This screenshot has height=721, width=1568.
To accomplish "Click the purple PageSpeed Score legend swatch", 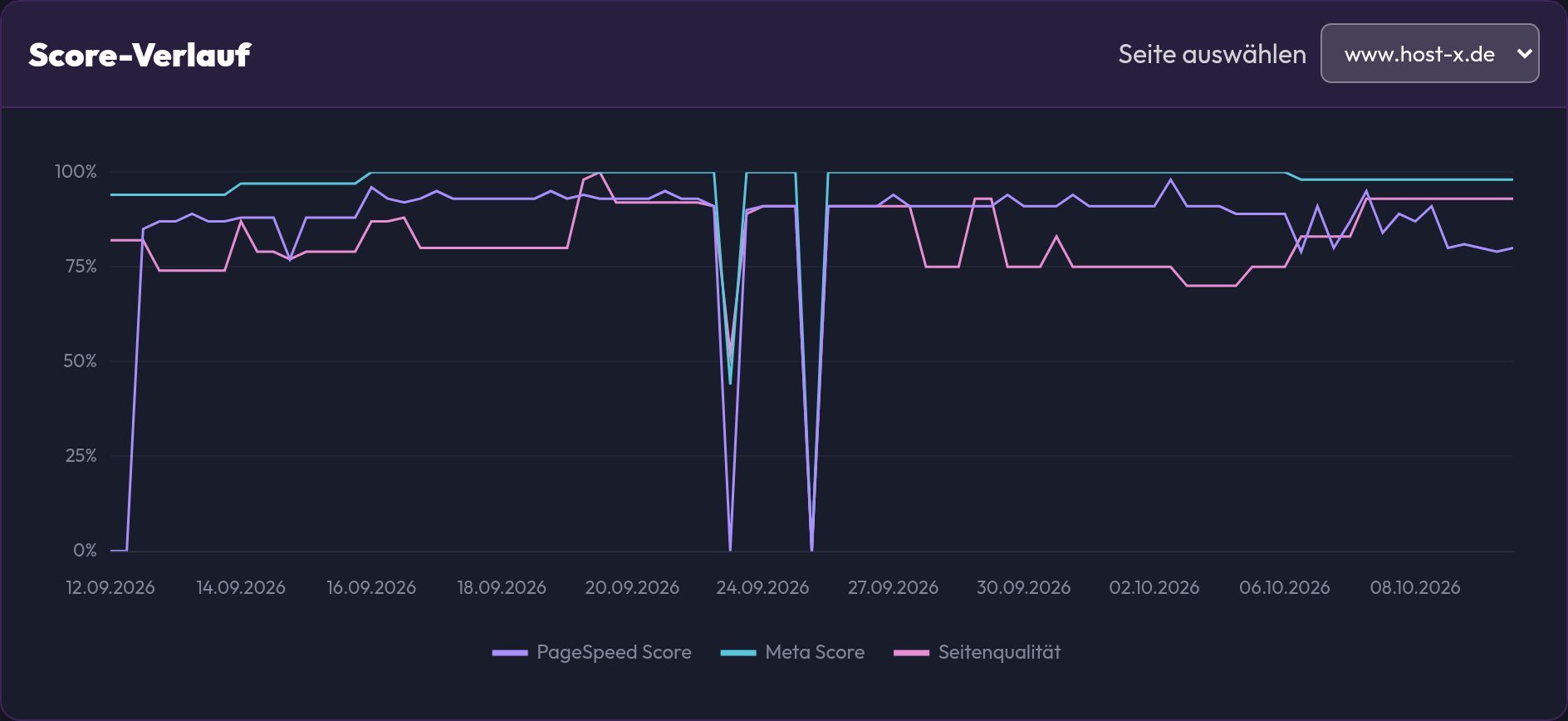I will [510, 653].
